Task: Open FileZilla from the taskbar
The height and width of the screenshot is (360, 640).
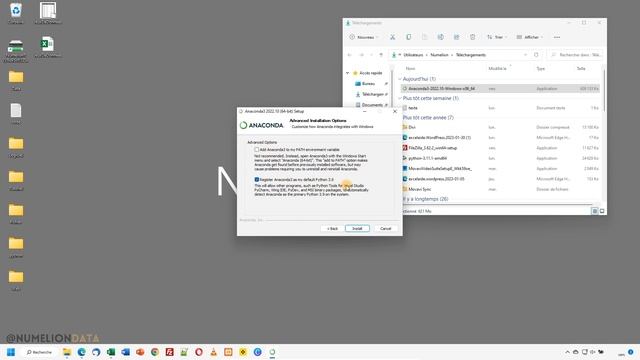Action: point(169,352)
